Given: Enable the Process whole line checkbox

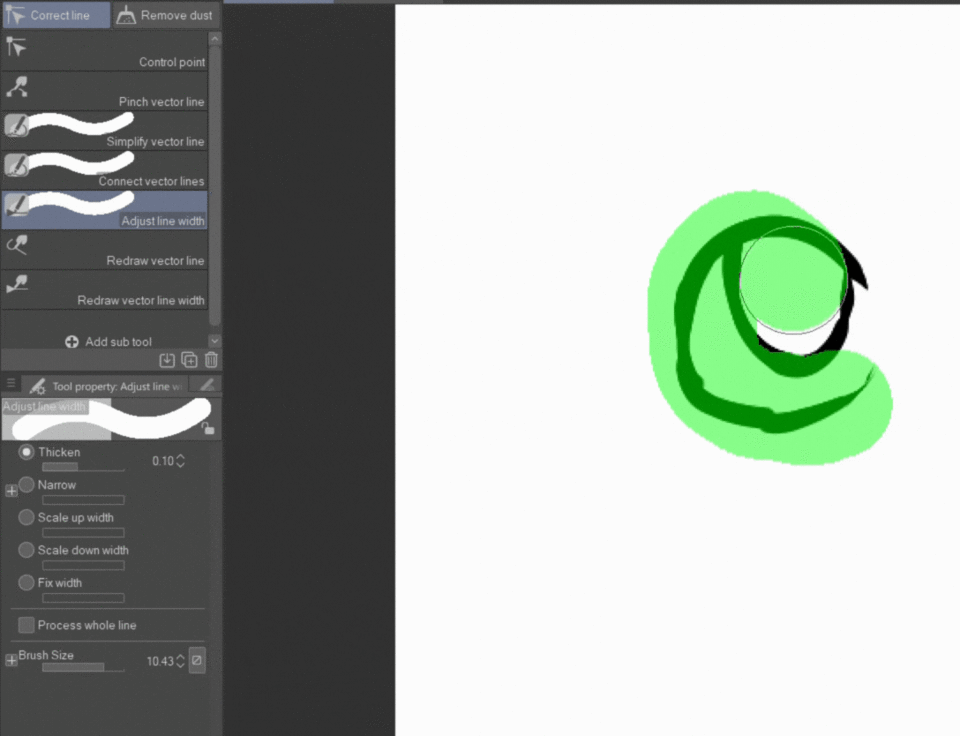Looking at the screenshot, I should (x=26, y=625).
